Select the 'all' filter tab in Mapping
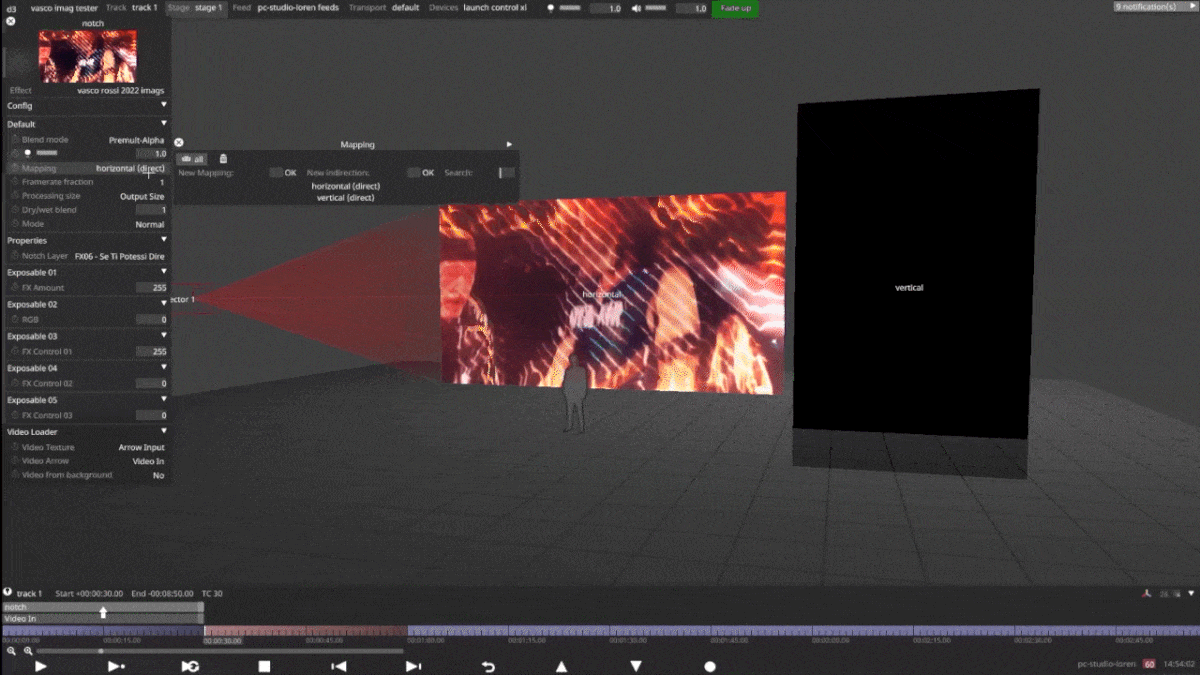 (x=193, y=159)
